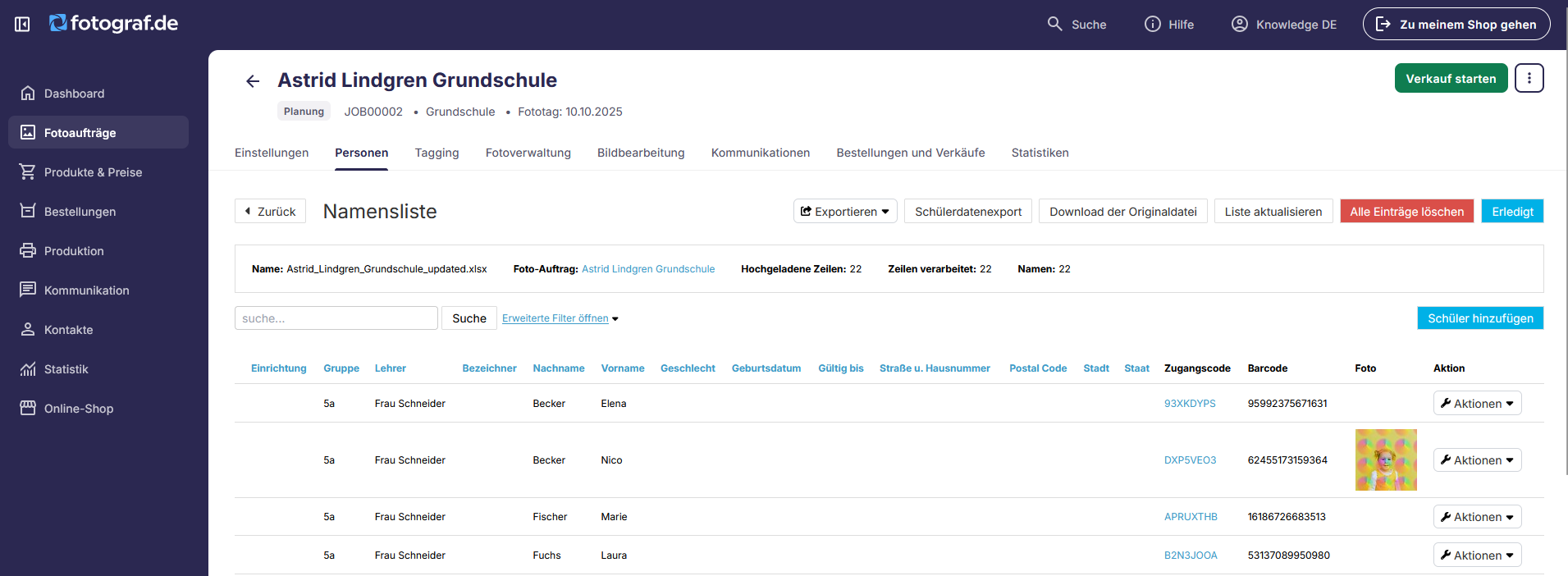1568x576 pixels.
Task: Click the Hilfe info icon
Action: click(1153, 24)
